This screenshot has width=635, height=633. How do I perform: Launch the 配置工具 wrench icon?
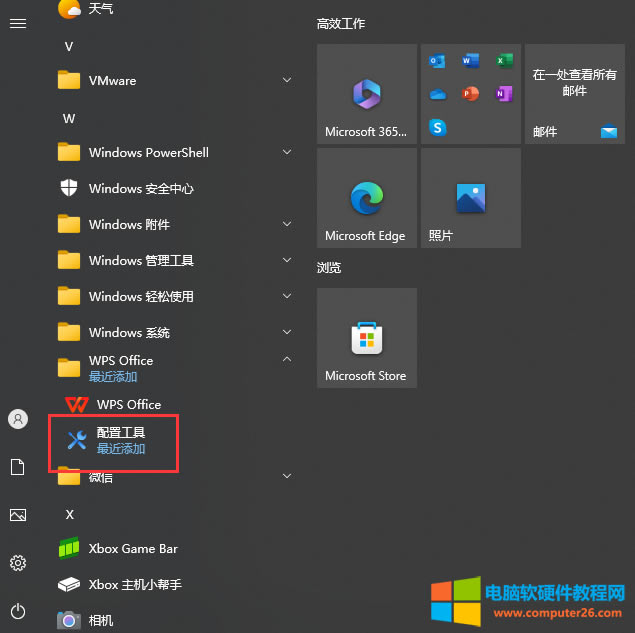[x=77, y=440]
